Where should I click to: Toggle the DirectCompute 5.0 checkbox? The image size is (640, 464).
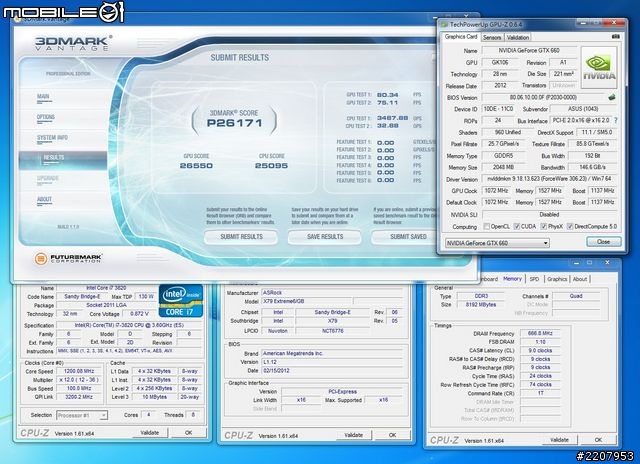570,226
